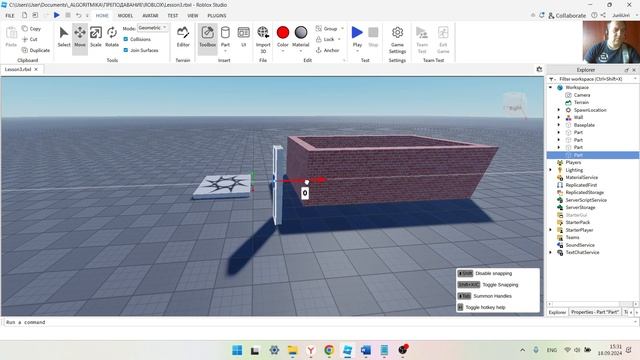This screenshot has width=640, height=360.
Task: Select ServerScriptService in Explorer
Action: 586,200
